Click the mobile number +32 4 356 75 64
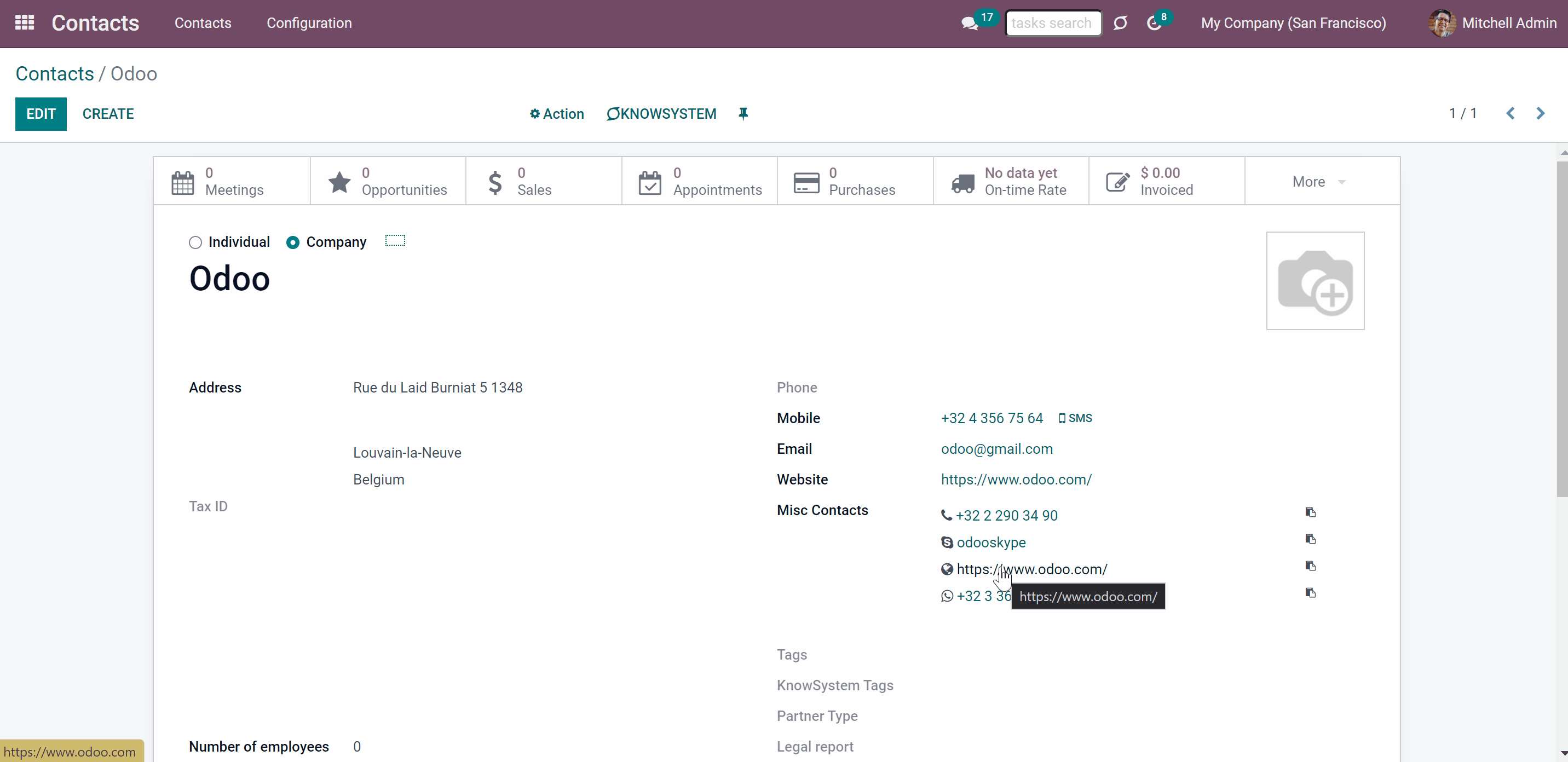This screenshot has width=1568, height=762. point(992,418)
